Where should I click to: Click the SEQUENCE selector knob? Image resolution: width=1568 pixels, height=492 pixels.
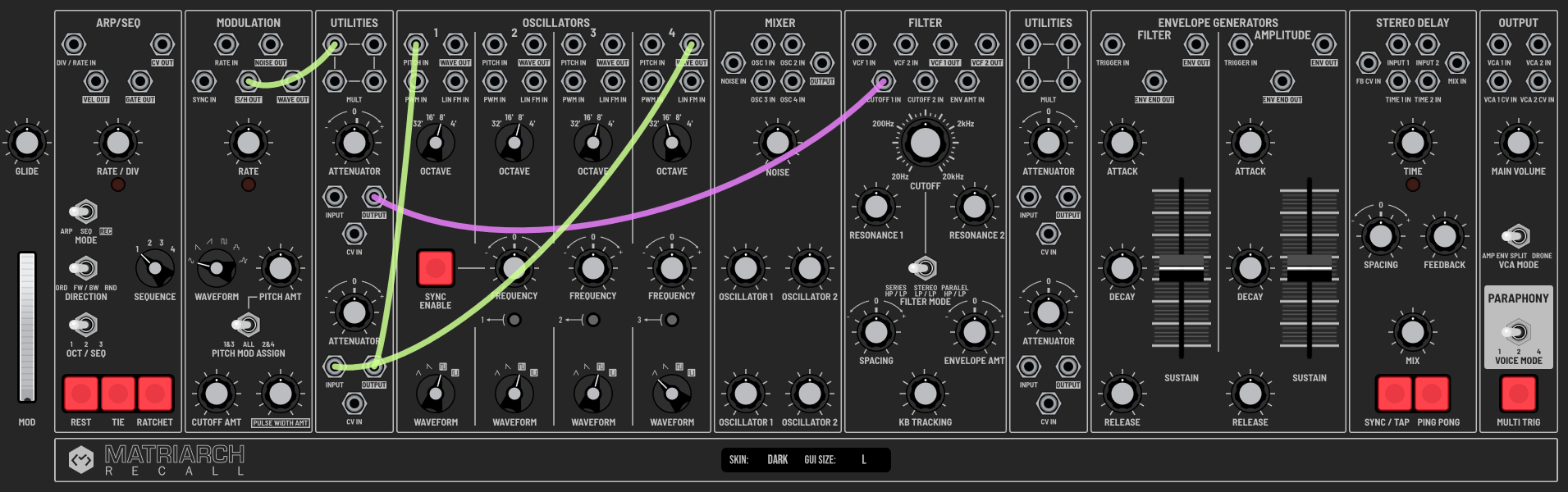pos(155,268)
